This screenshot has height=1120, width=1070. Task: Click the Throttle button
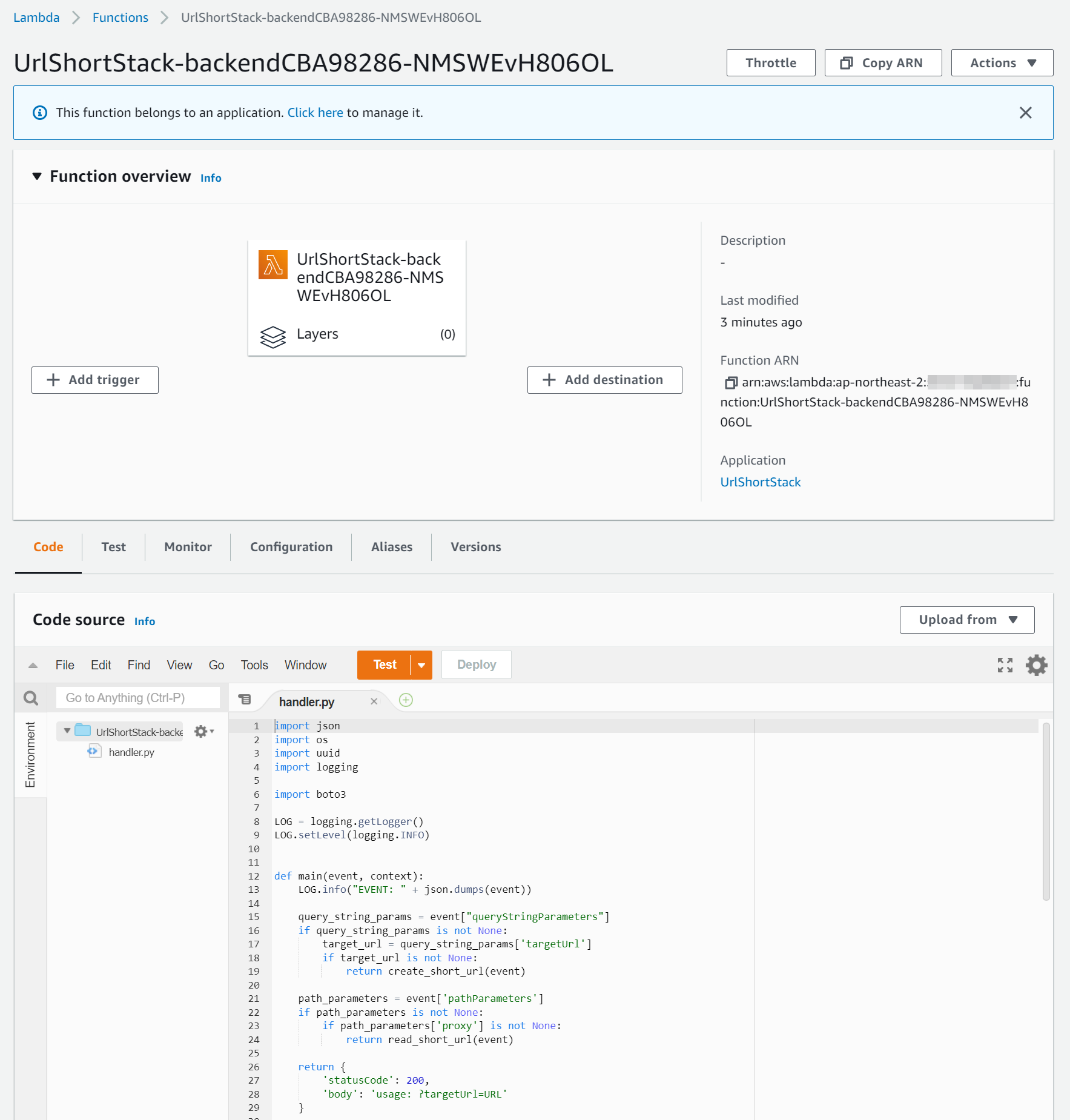coord(770,63)
